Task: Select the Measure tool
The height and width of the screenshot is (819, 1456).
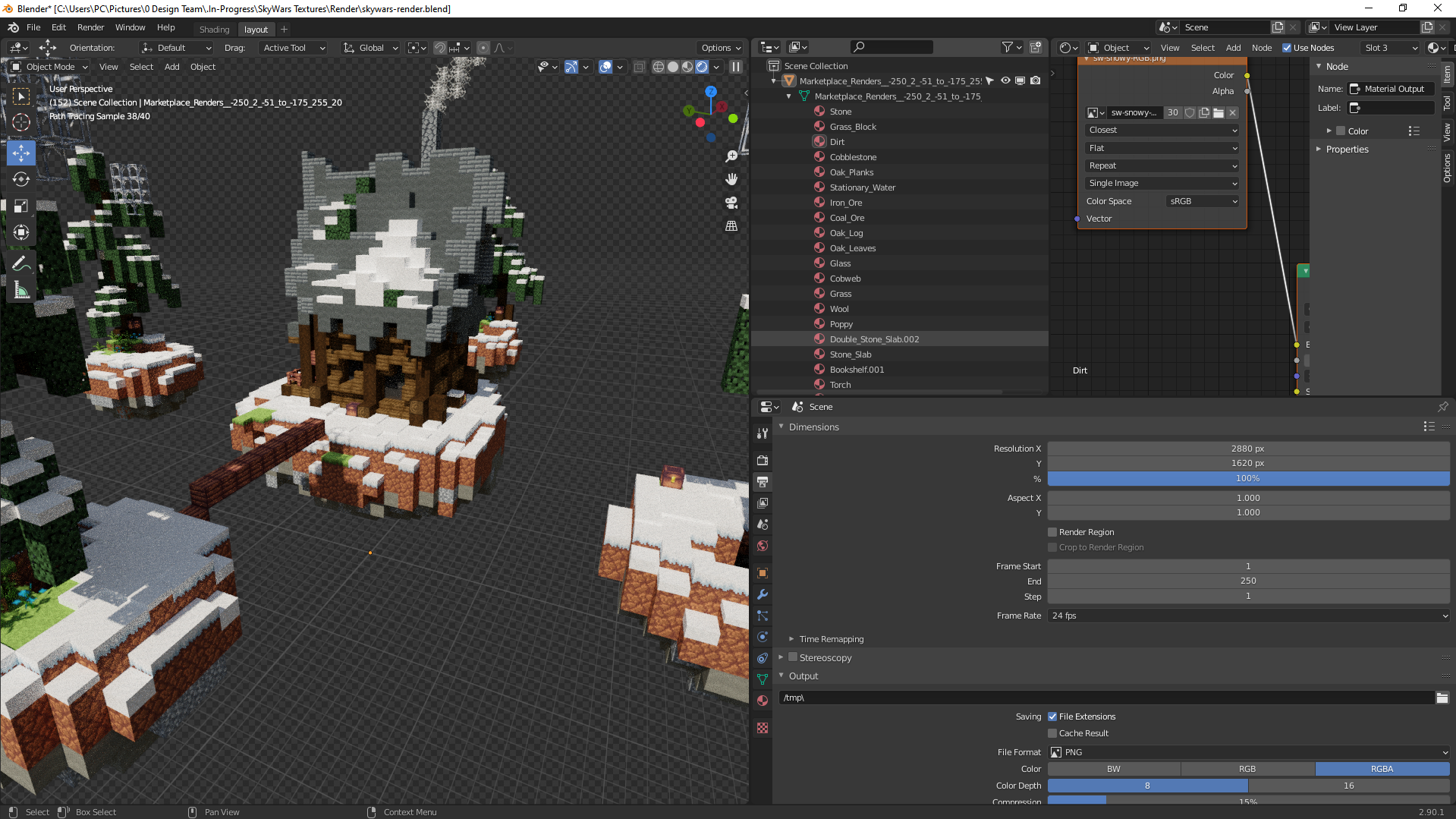Action: click(x=21, y=290)
